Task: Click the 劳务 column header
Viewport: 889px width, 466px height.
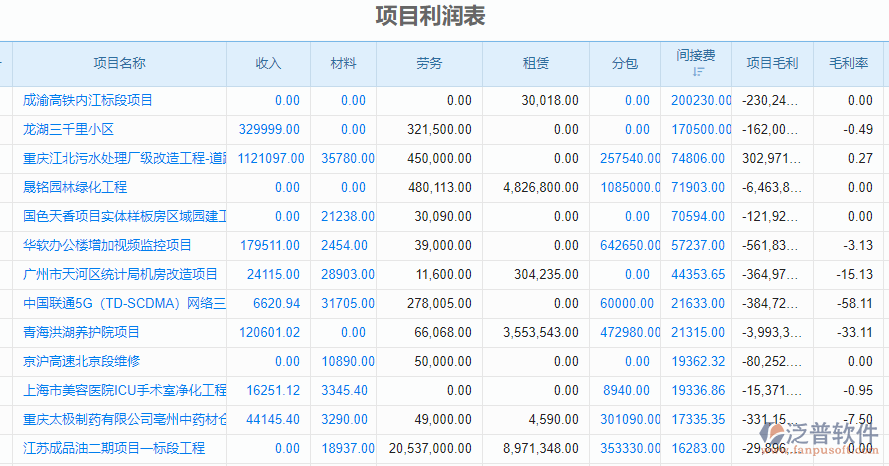Action: (x=429, y=63)
